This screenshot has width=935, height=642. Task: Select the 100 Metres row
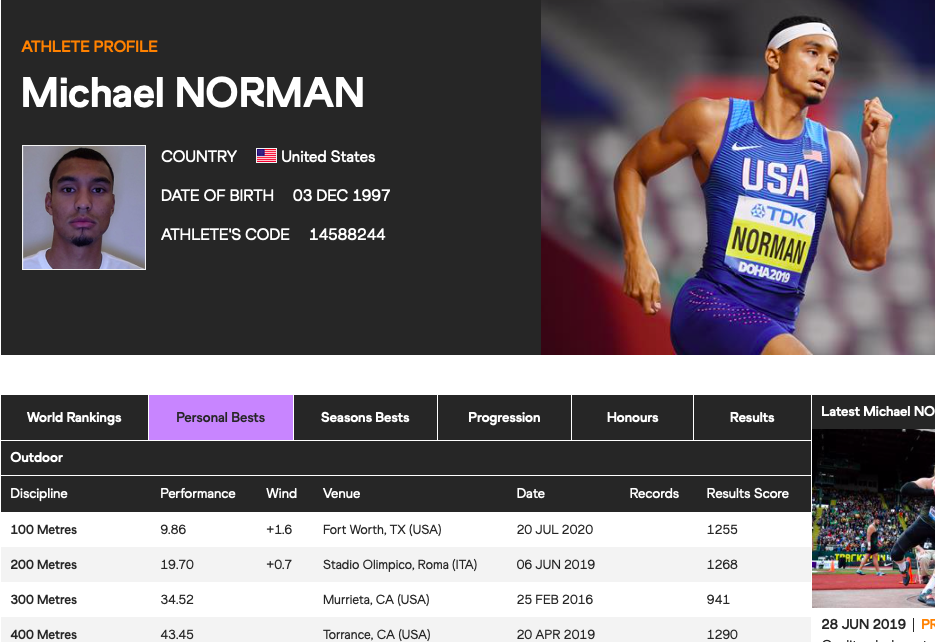(406, 529)
